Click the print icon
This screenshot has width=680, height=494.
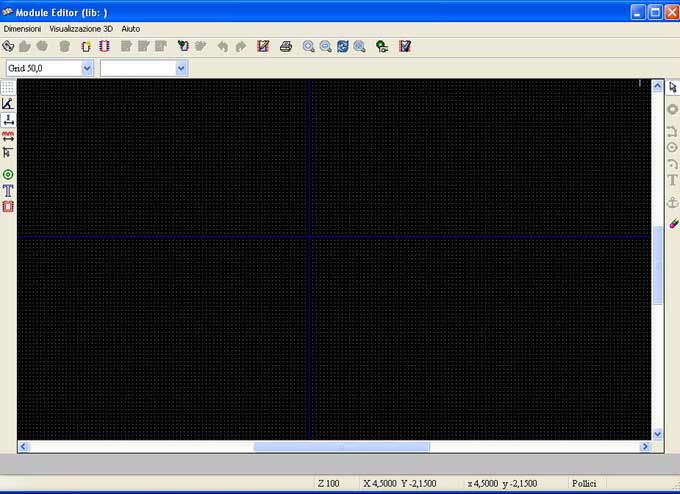[286, 46]
